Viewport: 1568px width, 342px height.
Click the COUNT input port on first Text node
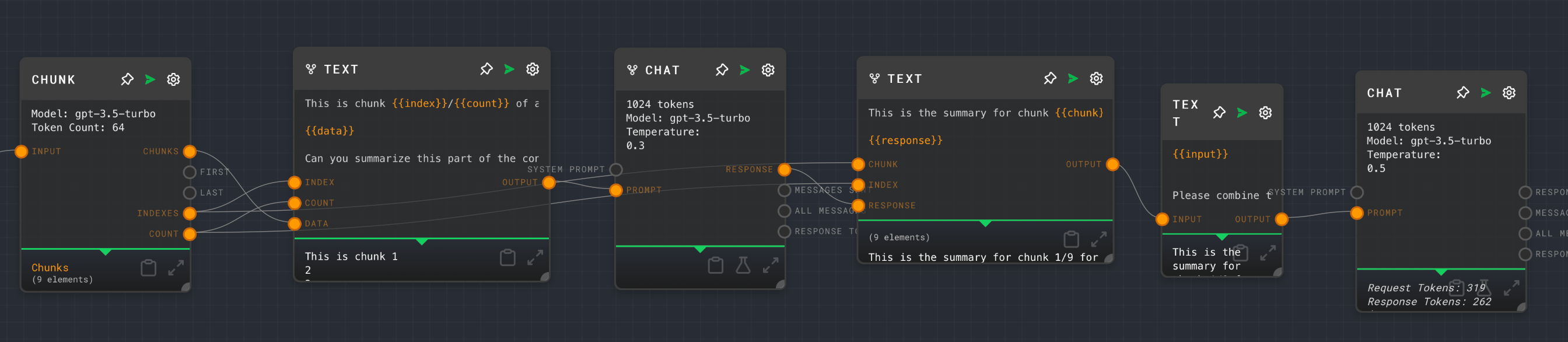click(295, 203)
